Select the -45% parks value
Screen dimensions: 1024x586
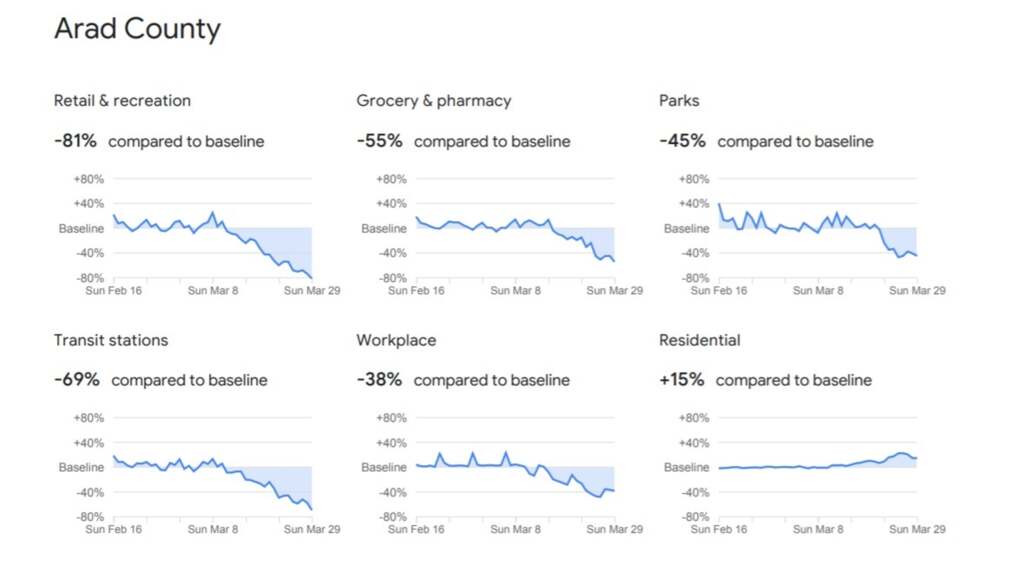682,141
